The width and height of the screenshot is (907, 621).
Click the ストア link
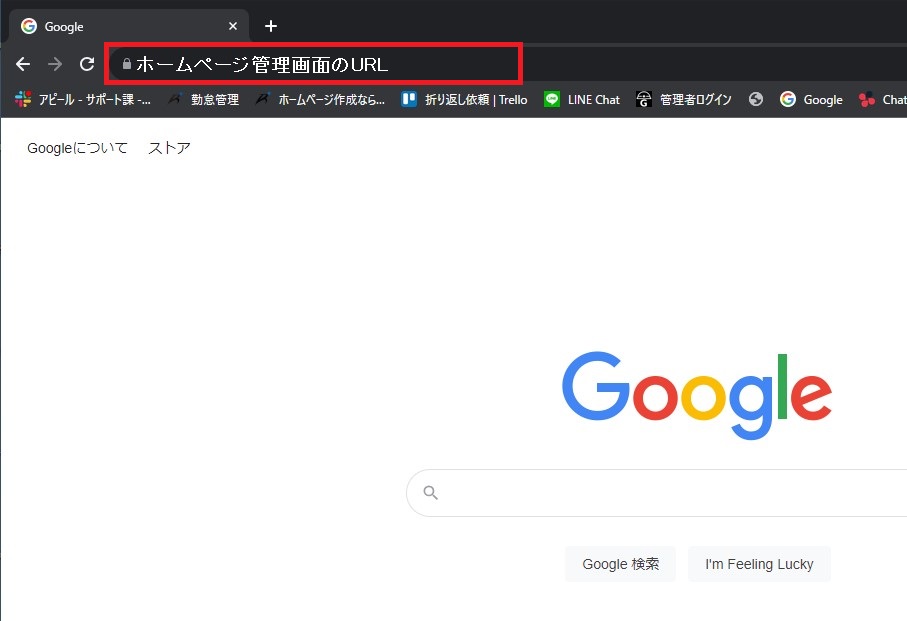169,148
